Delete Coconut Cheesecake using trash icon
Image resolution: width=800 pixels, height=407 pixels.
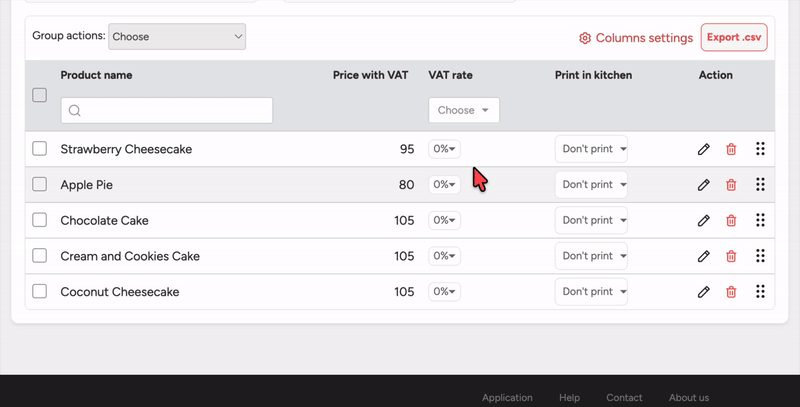pyautogui.click(x=731, y=292)
